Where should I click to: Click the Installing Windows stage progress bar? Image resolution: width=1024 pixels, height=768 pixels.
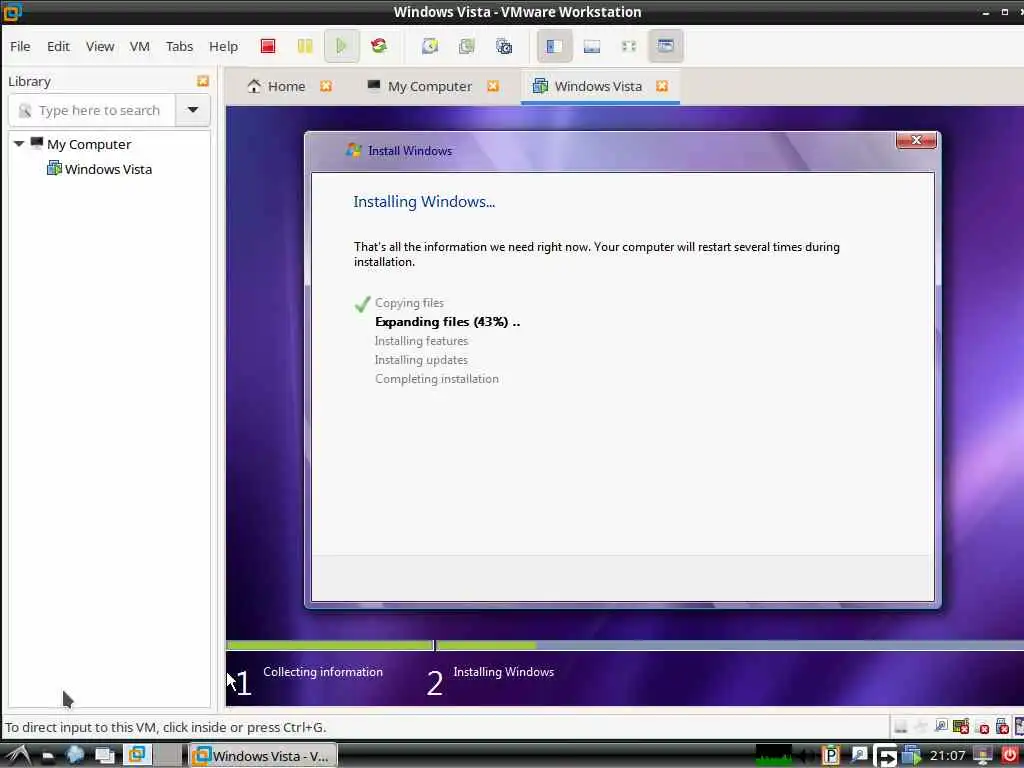(730, 645)
